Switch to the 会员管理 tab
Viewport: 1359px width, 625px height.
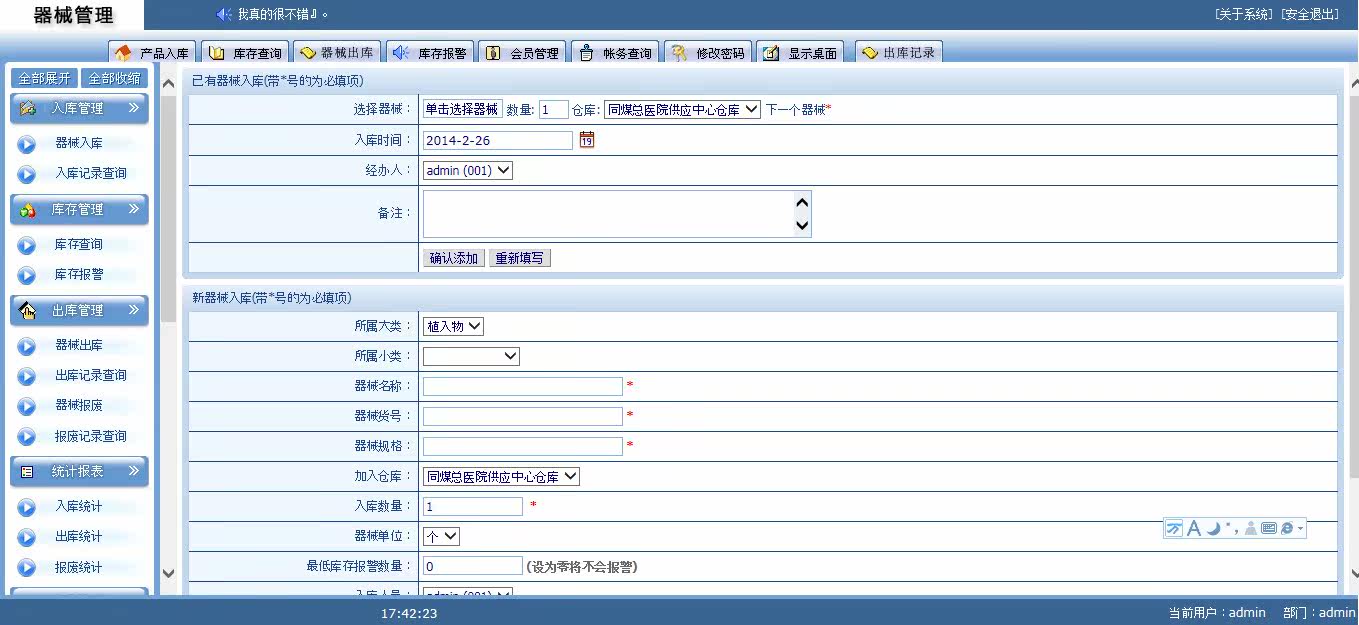[524, 53]
